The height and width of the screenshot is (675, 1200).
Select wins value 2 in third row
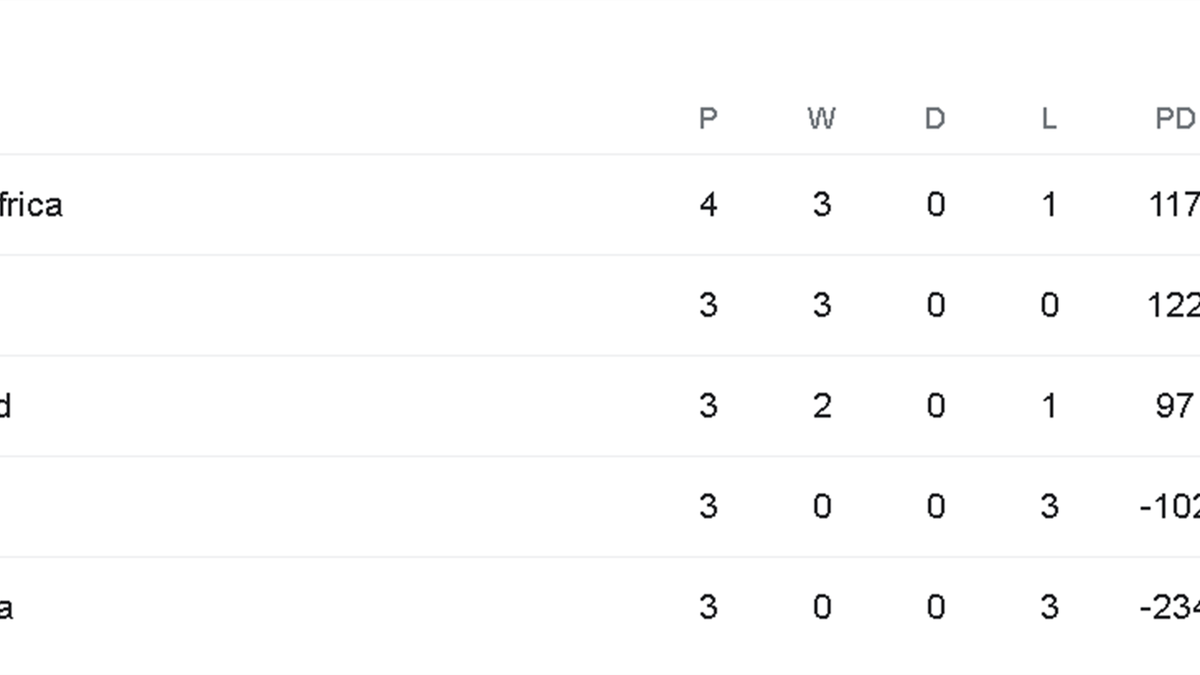[821, 406]
